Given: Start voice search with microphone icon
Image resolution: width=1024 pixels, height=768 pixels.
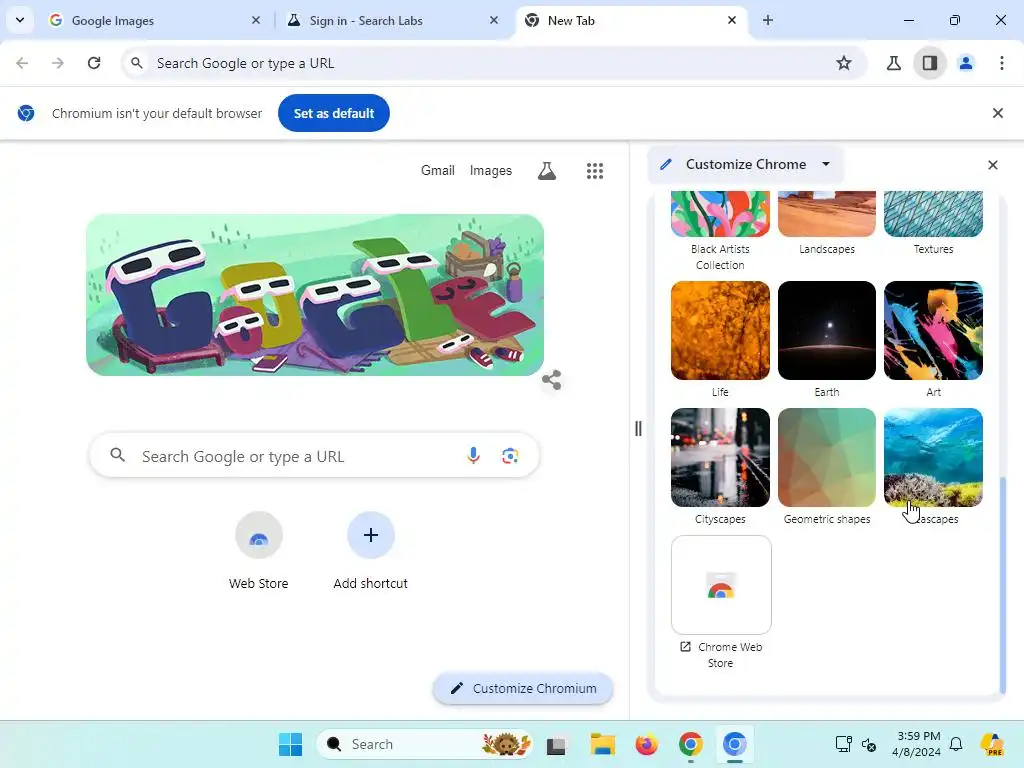Looking at the screenshot, I should coord(473,455).
